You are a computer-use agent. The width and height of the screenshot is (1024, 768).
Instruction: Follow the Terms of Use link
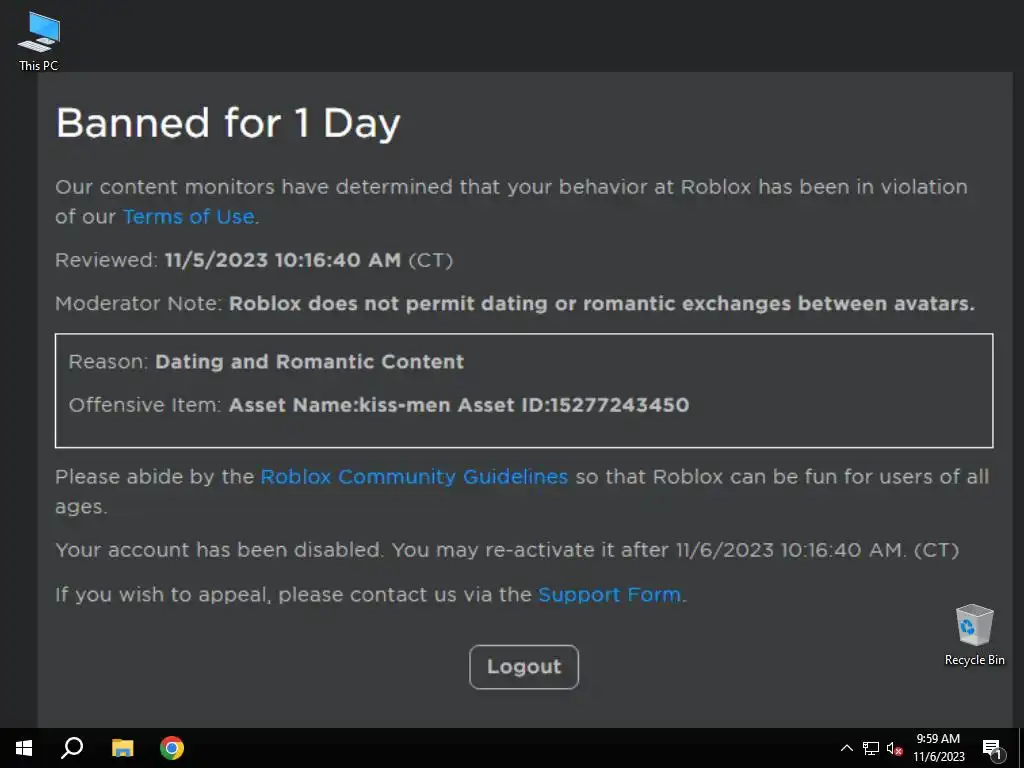[189, 217]
